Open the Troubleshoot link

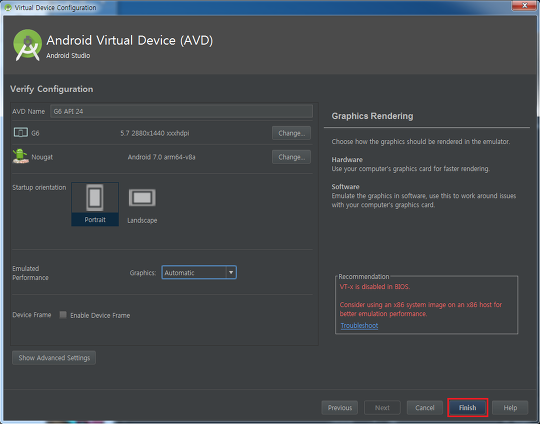(359, 325)
